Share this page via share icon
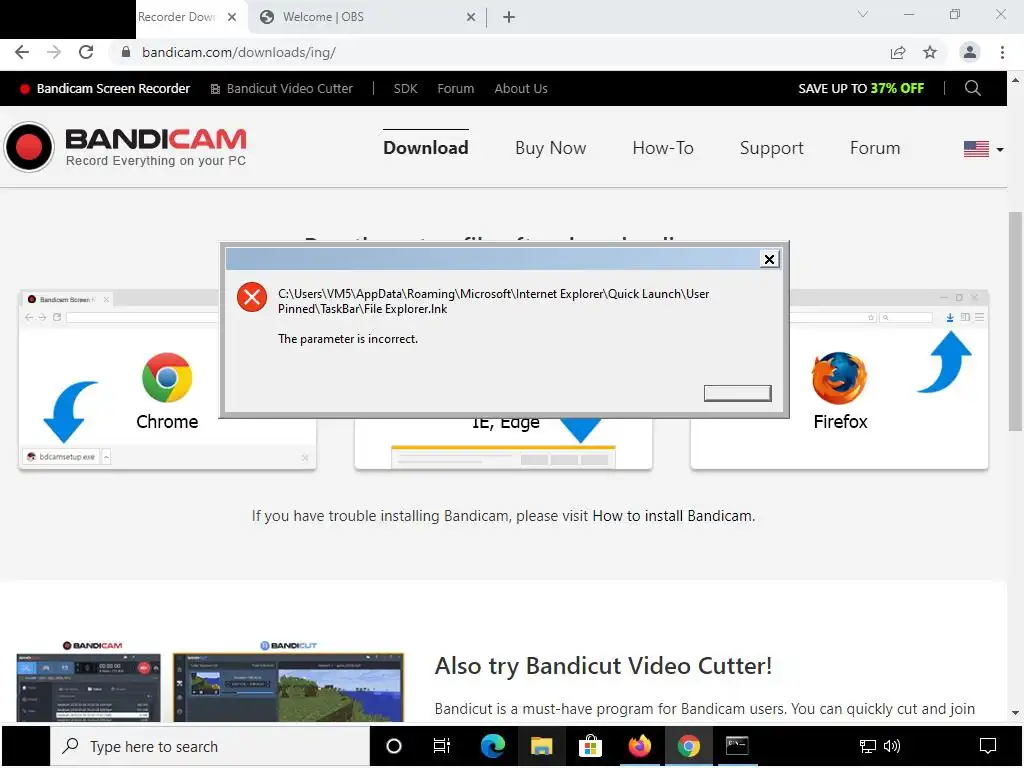 coord(898,52)
